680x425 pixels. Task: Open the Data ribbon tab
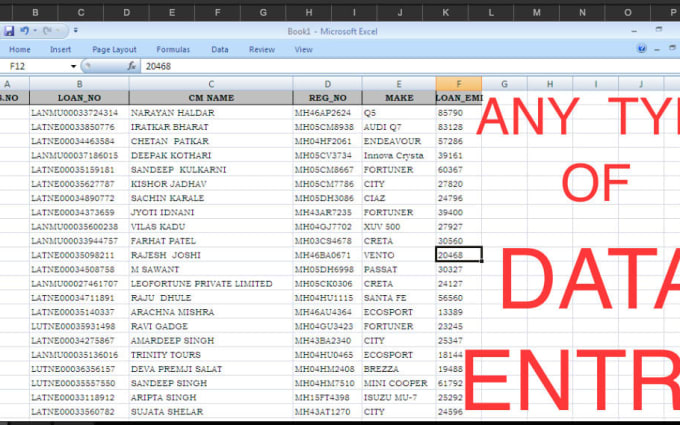220,49
